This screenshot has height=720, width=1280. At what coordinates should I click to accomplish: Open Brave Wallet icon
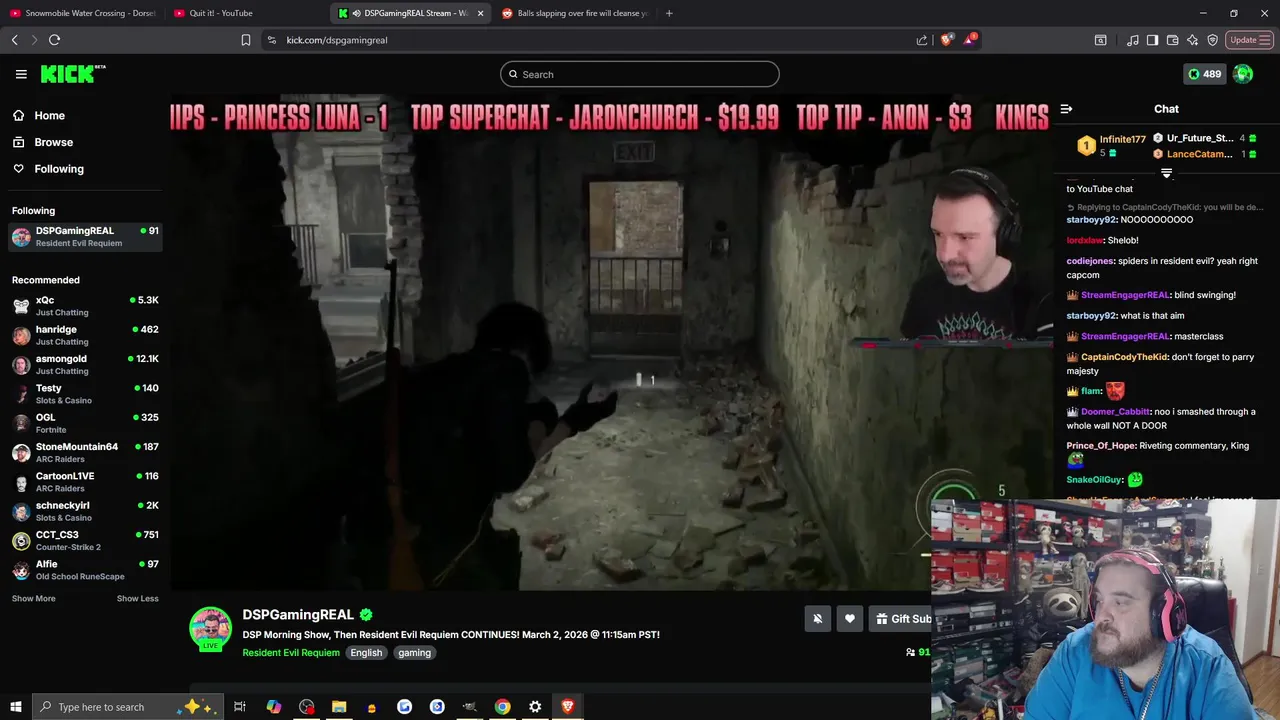pyautogui.click(x=1172, y=40)
